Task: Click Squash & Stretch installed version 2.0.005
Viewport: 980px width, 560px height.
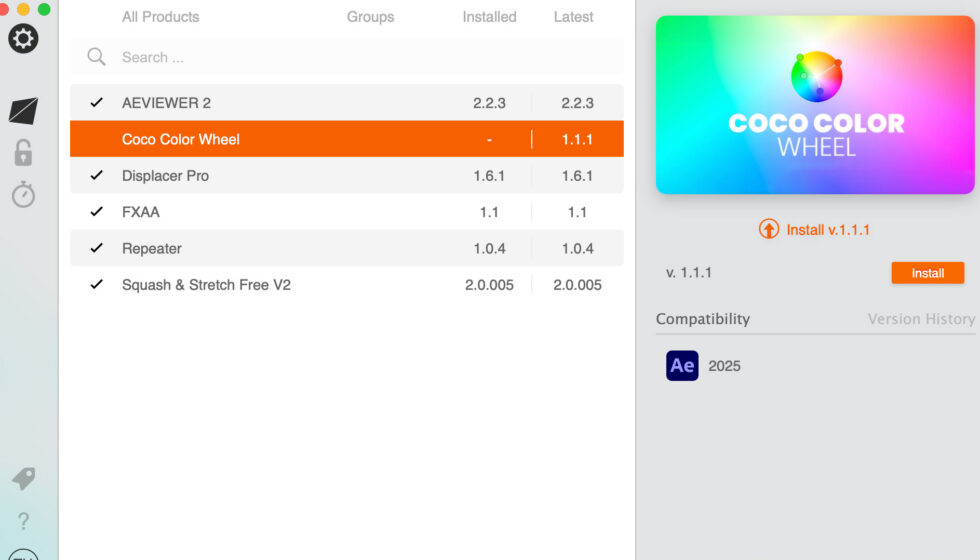Action: click(x=489, y=285)
